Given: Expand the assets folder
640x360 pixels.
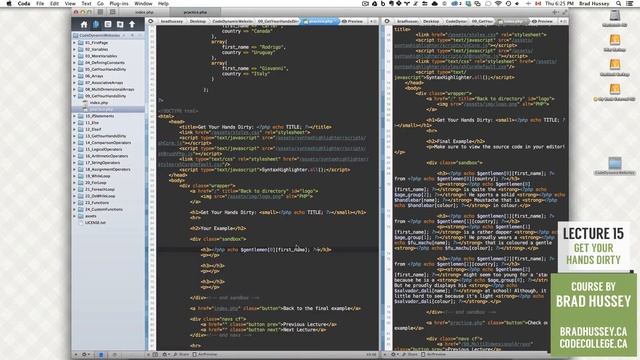Looking at the screenshot, I should click(x=75, y=216).
